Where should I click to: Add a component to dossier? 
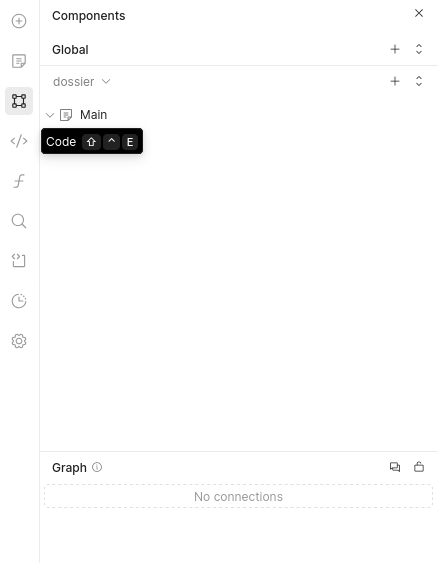click(x=395, y=81)
